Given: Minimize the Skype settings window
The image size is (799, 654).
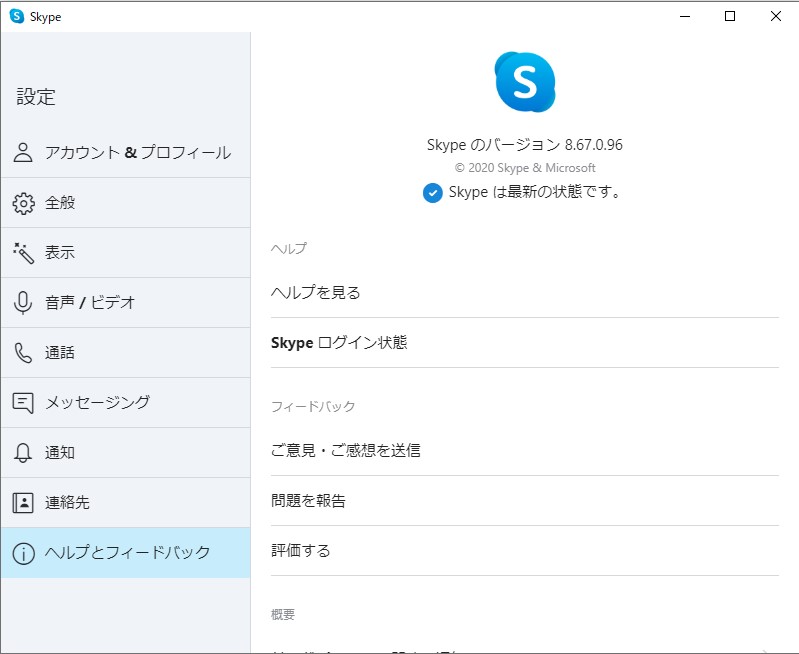Looking at the screenshot, I should [685, 16].
